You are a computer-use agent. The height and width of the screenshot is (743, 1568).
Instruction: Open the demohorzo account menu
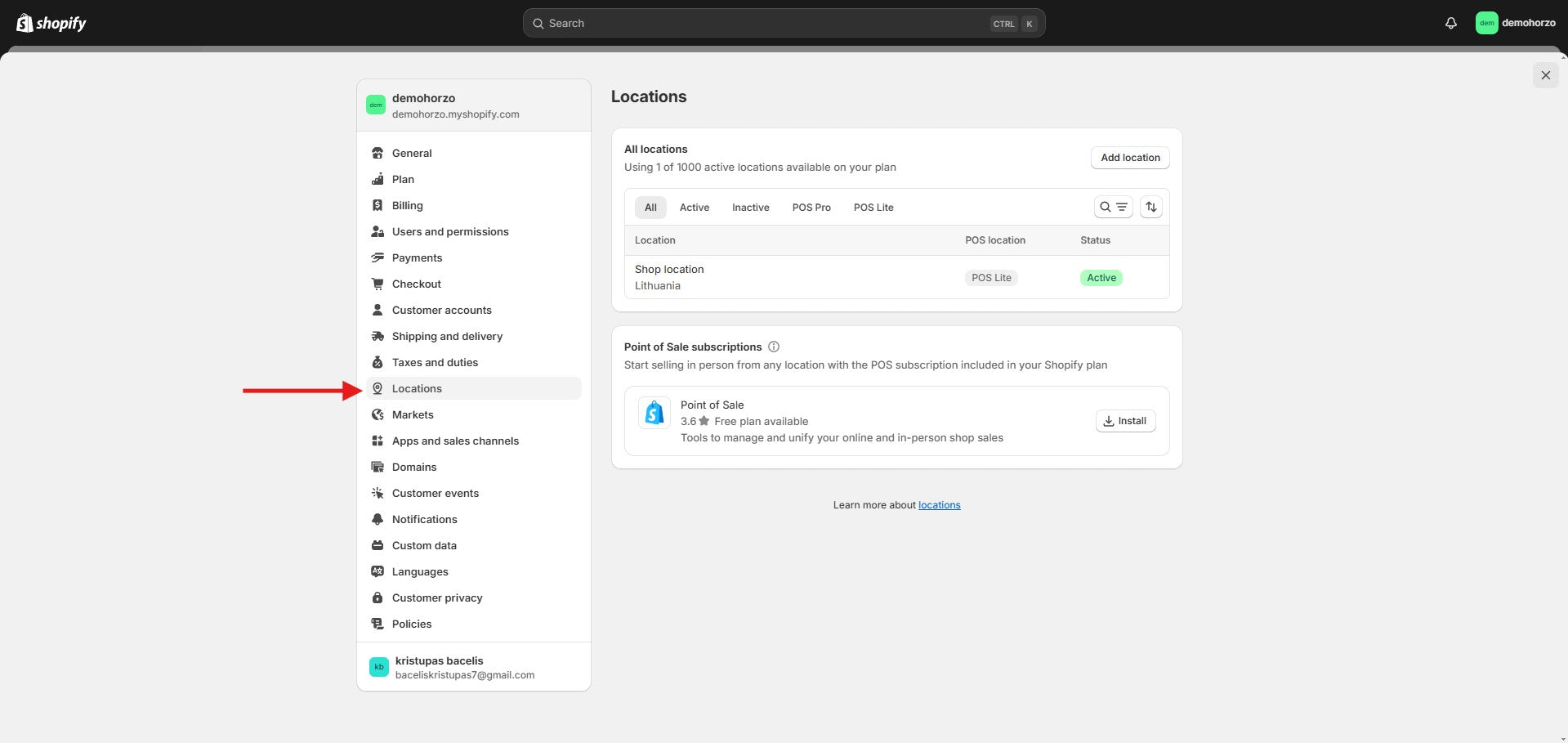(1515, 23)
